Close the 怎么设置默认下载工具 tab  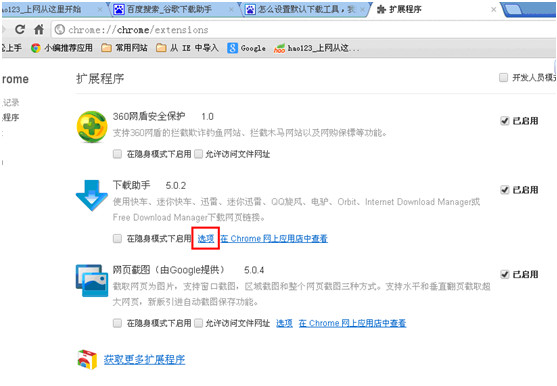[363, 10]
